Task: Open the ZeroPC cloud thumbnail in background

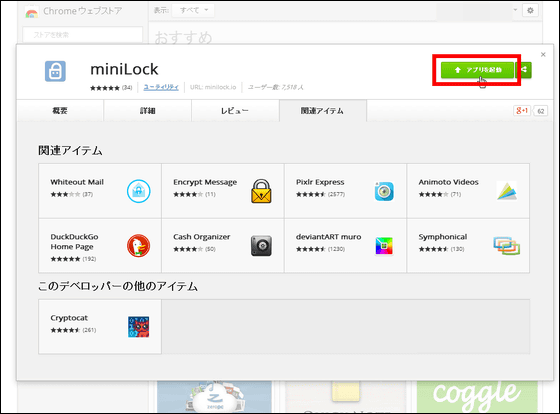Action: point(214,396)
